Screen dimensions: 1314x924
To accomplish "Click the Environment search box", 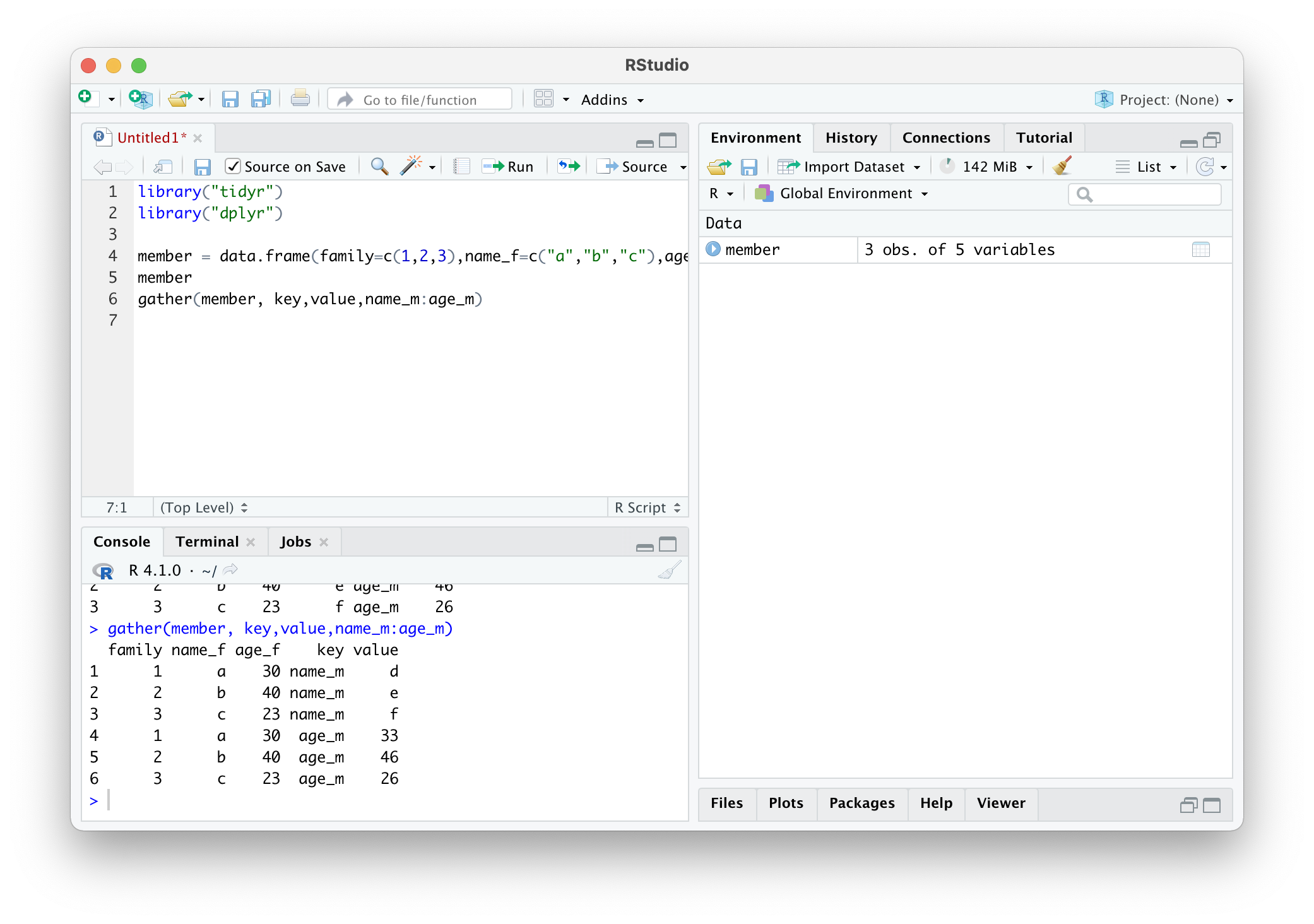I will pyautogui.click(x=1144, y=194).
